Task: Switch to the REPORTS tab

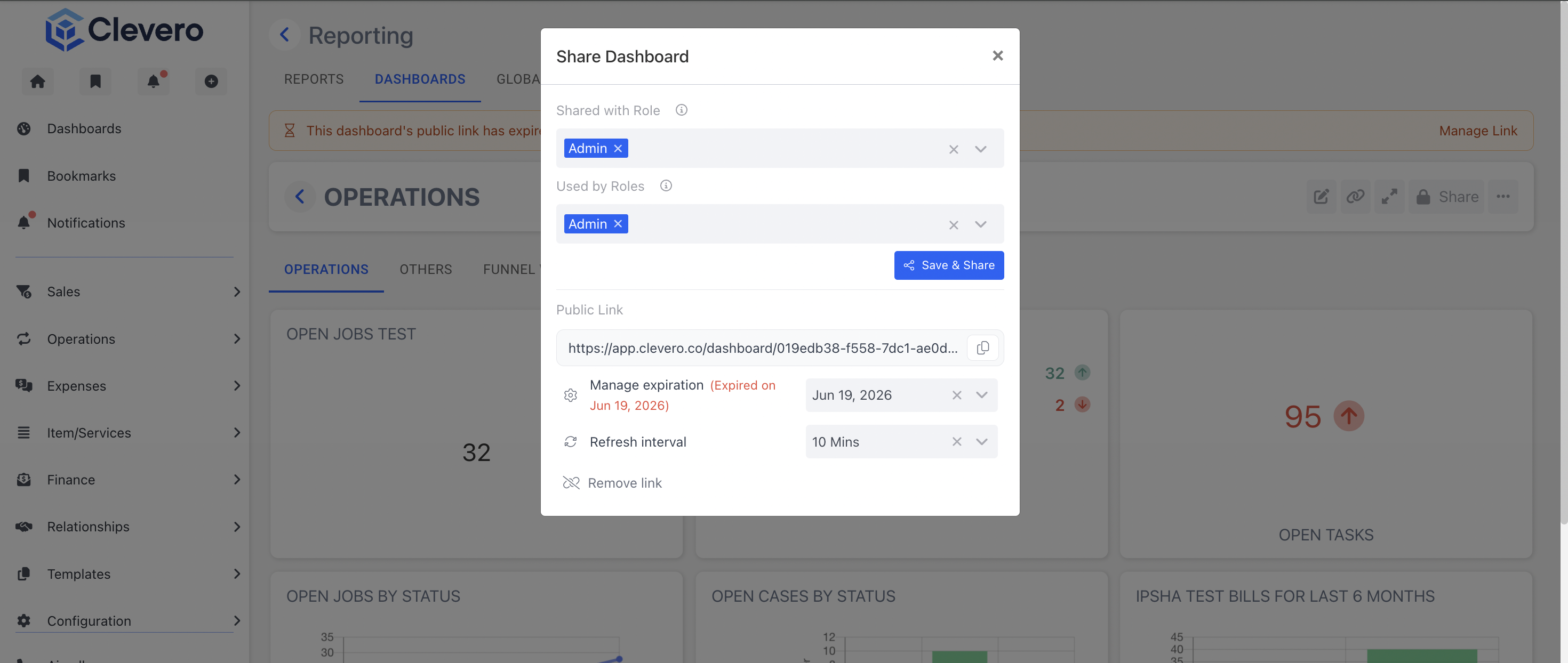Action: tap(314, 79)
